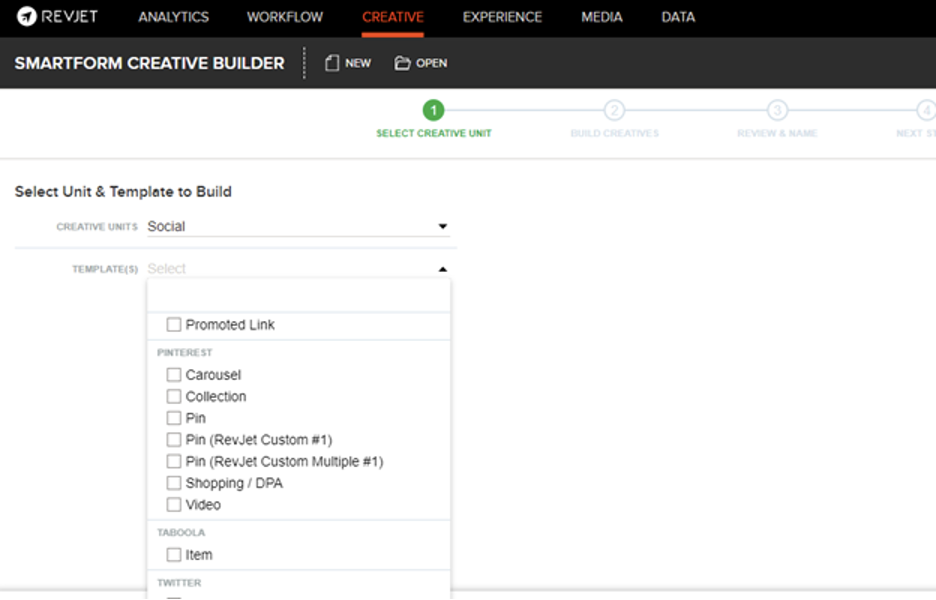Open the Media menu
The height and width of the screenshot is (600, 936).
coord(601,17)
